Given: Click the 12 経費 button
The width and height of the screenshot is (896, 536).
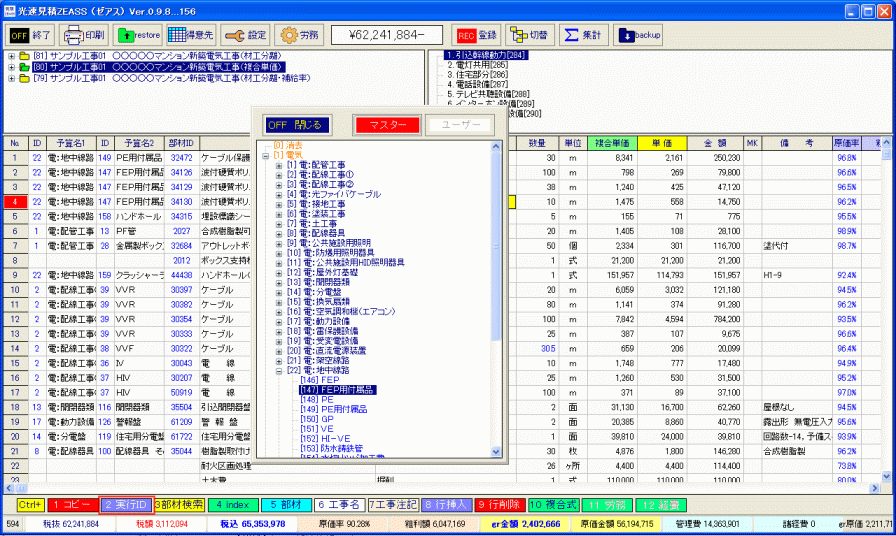Looking at the screenshot, I should tap(661, 505).
